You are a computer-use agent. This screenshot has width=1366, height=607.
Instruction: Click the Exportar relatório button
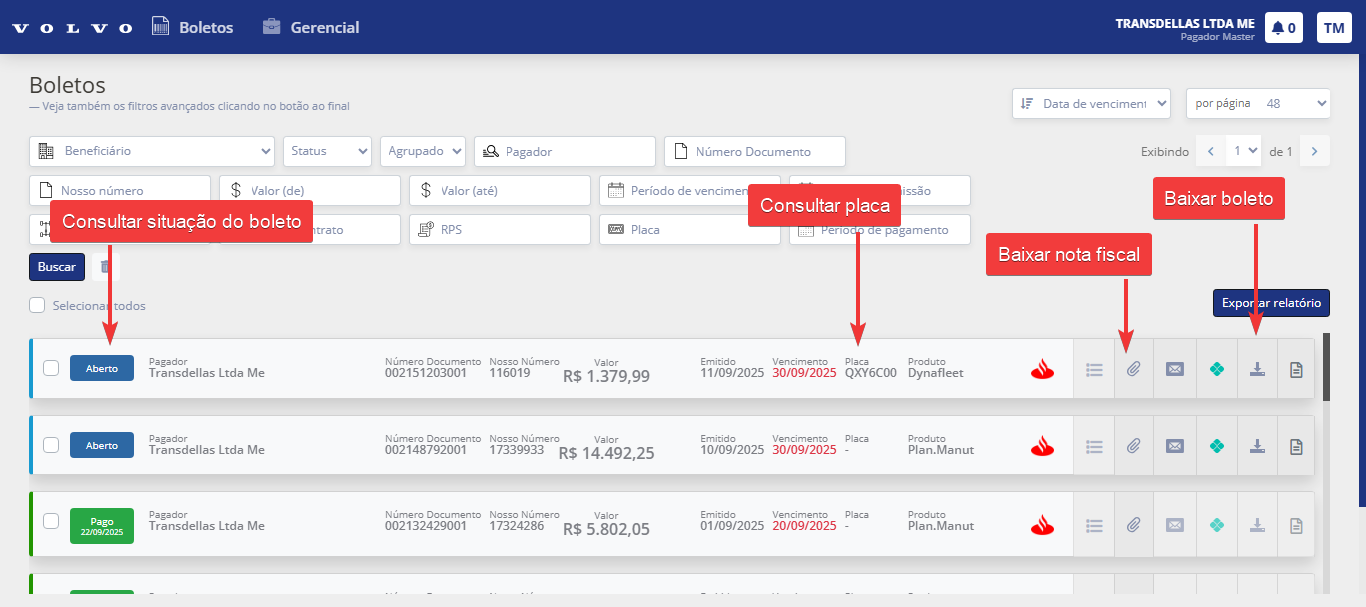click(1270, 303)
